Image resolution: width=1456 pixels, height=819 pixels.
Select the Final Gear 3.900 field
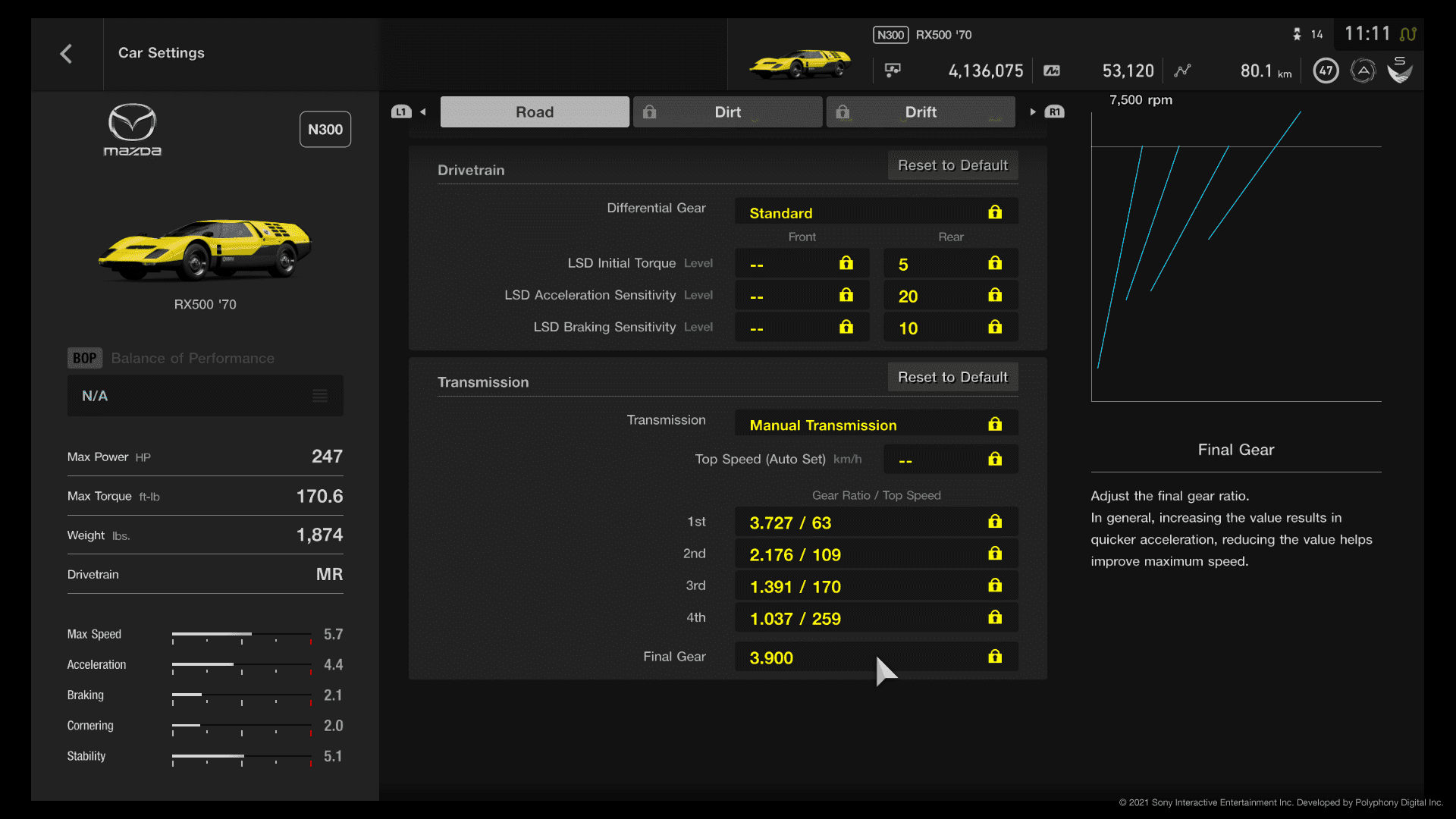click(x=877, y=657)
